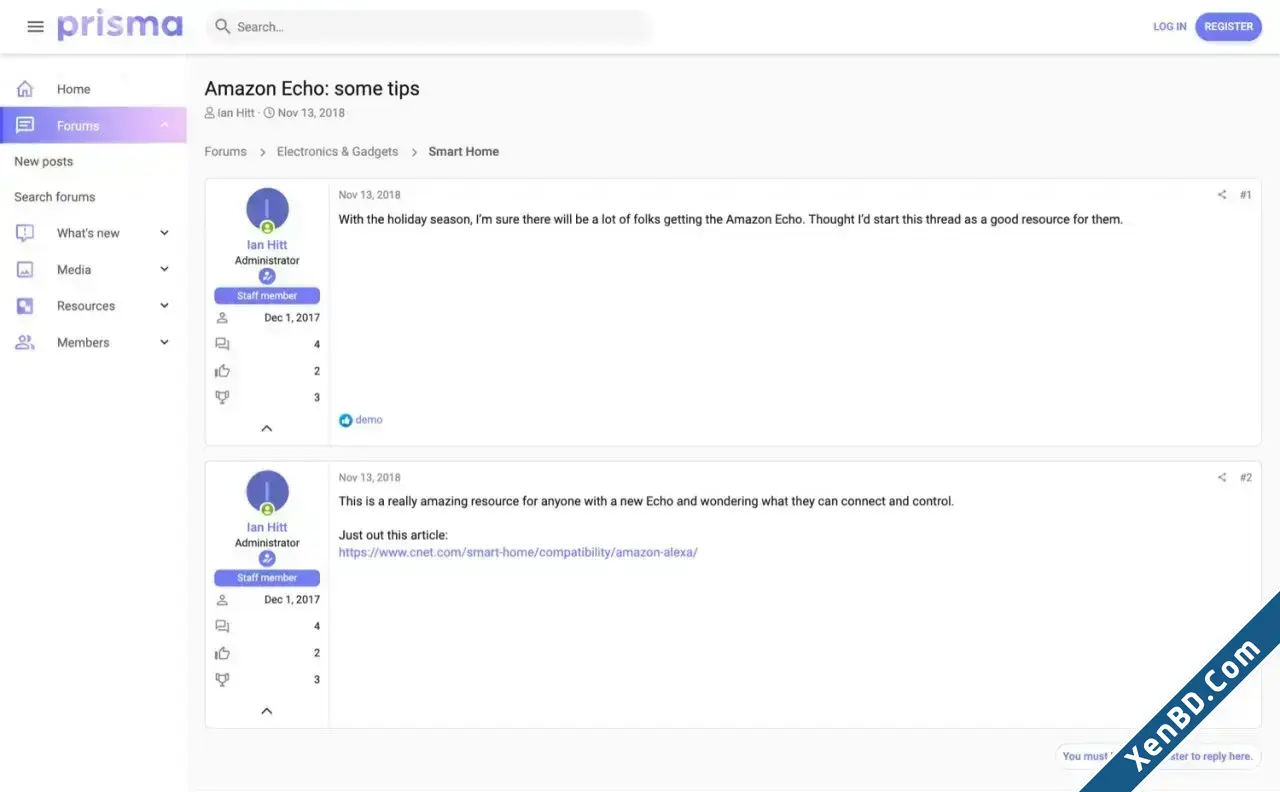Click the #2 post permalink
The height and width of the screenshot is (792, 1280).
[x=1246, y=478]
